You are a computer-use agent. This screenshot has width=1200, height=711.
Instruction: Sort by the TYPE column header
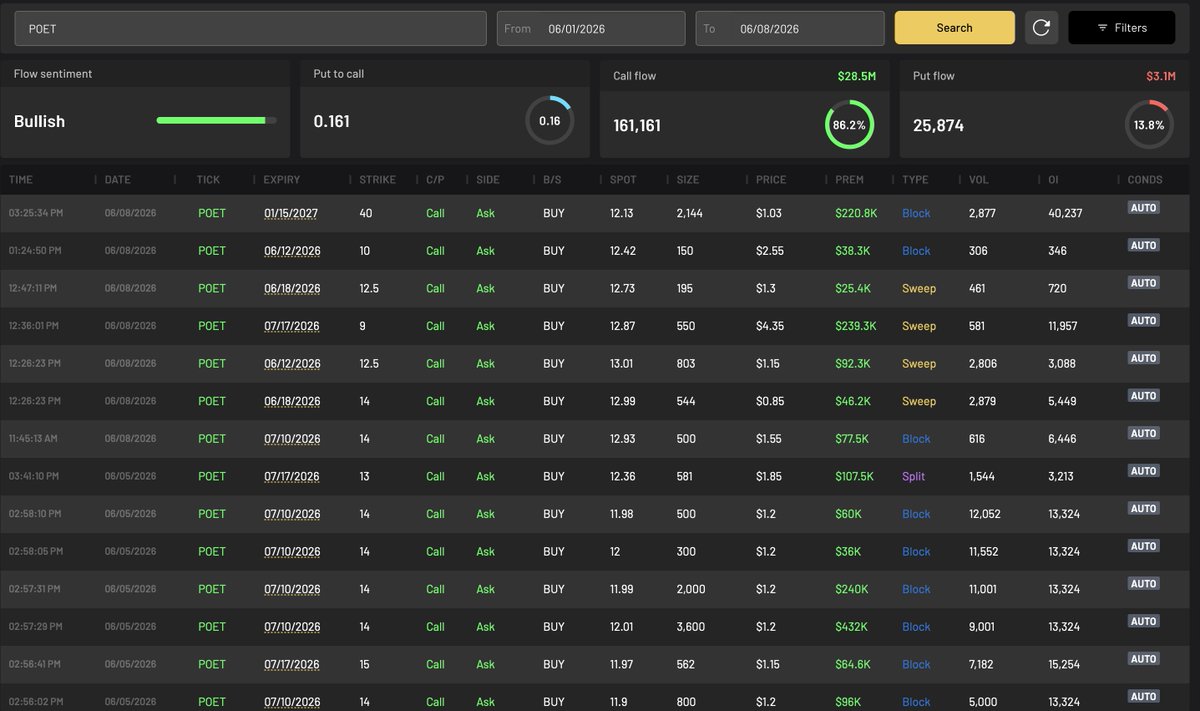coord(915,180)
